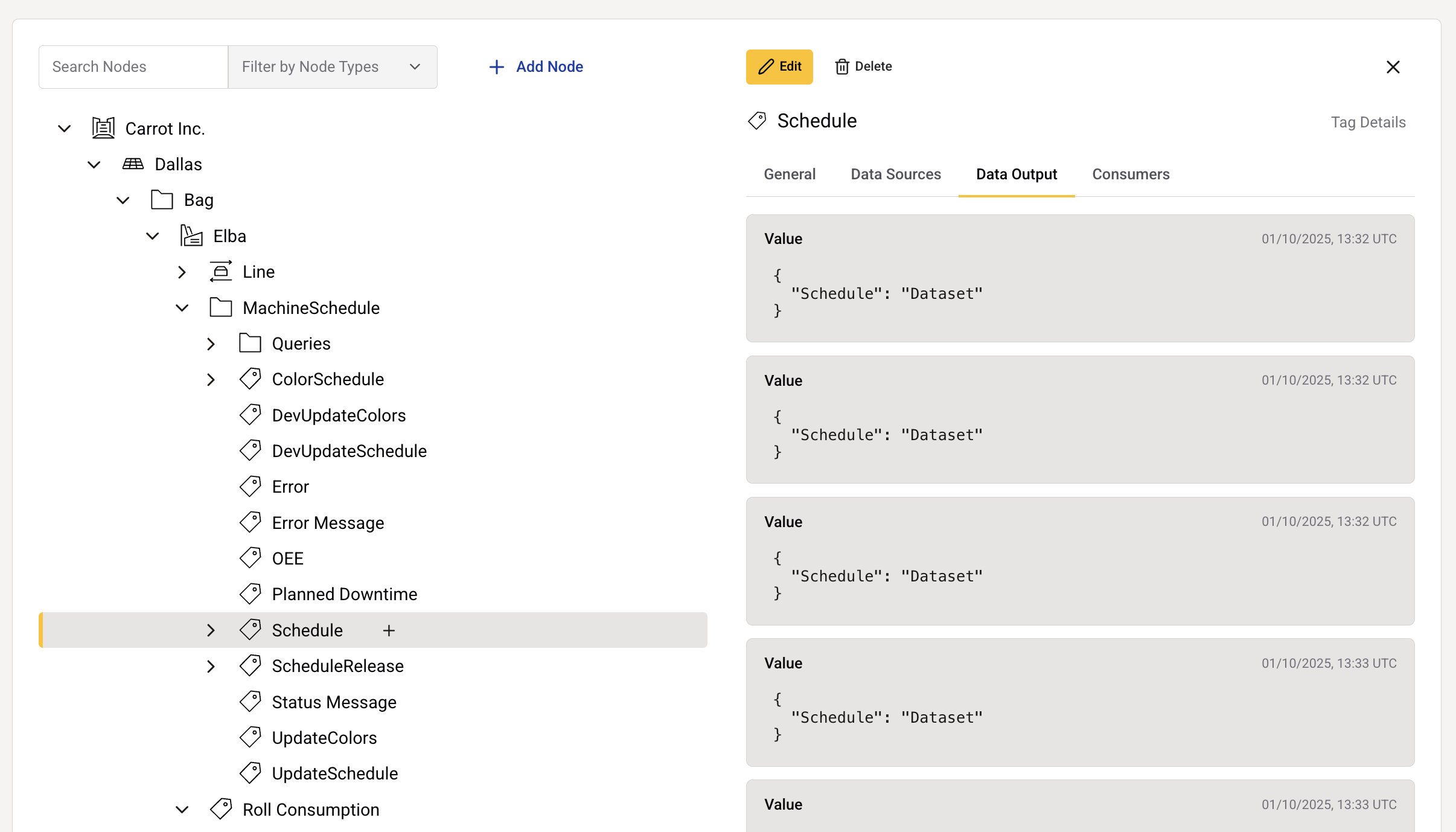1456x832 pixels.
Task: Click the tag icon next to Planned Downtime
Action: [250, 594]
